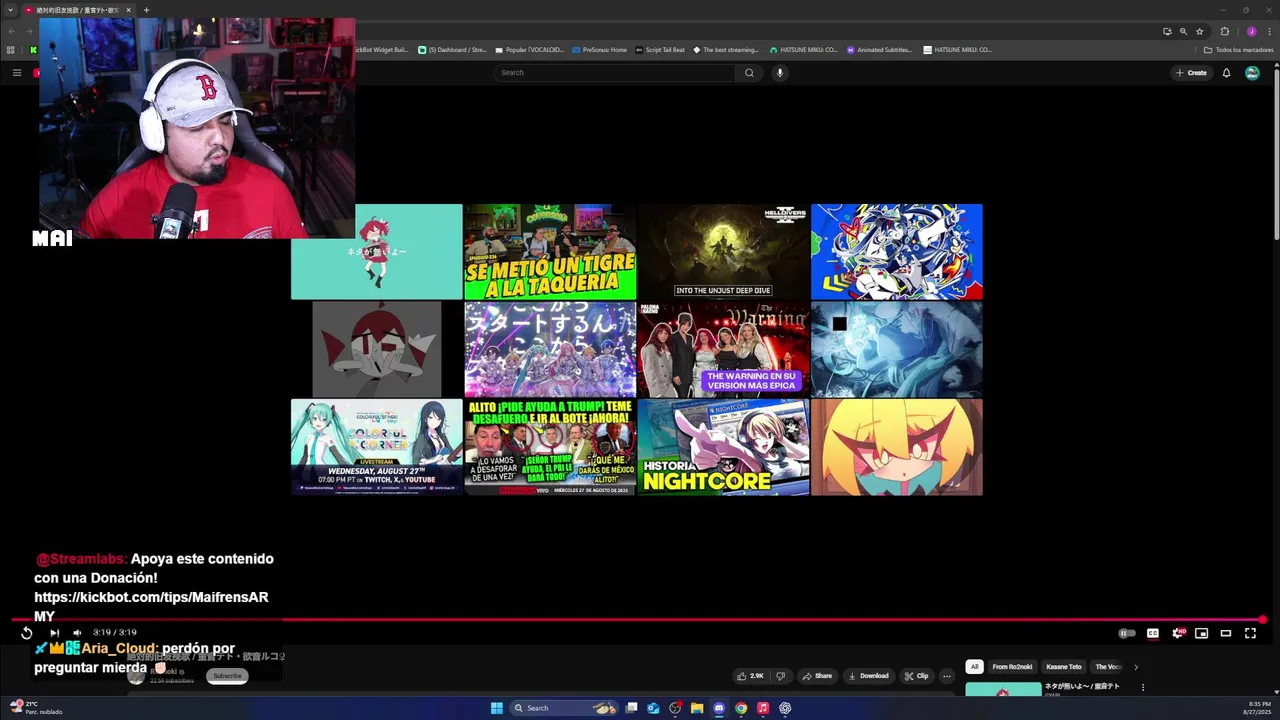Screen dimensions: 1280x720
Task: Select the From Ro2noki chip
Action: [x=1012, y=667]
